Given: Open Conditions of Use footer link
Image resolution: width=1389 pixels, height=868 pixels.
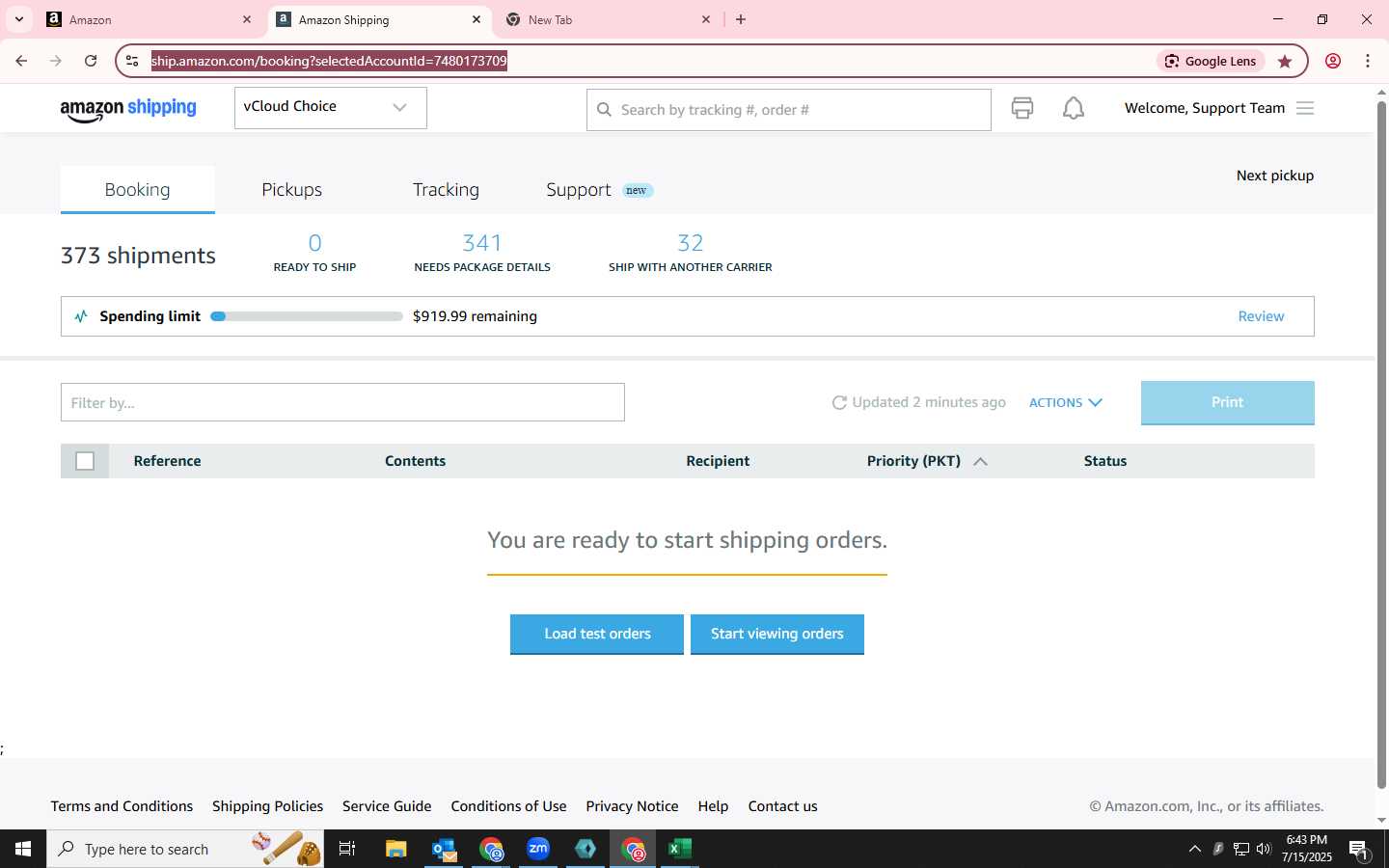Looking at the screenshot, I should [508, 806].
